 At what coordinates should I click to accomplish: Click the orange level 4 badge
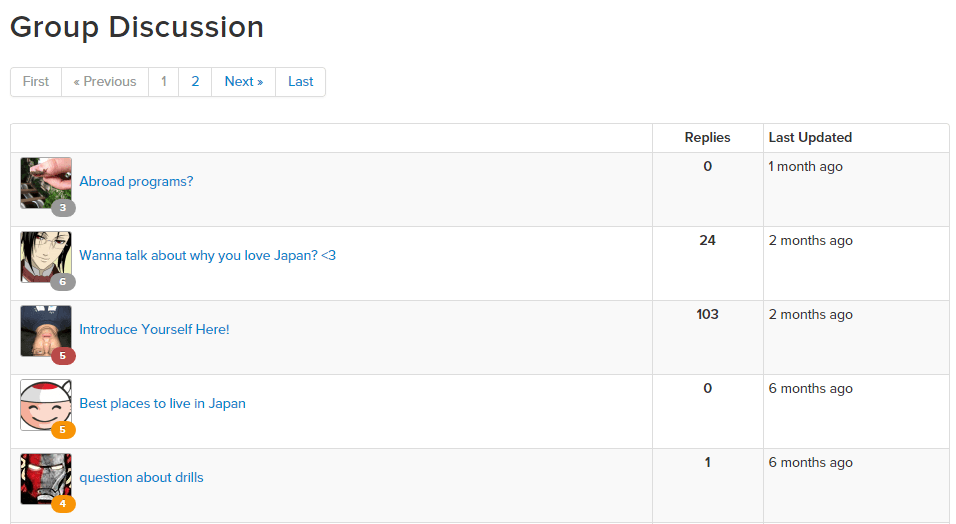pos(63,504)
